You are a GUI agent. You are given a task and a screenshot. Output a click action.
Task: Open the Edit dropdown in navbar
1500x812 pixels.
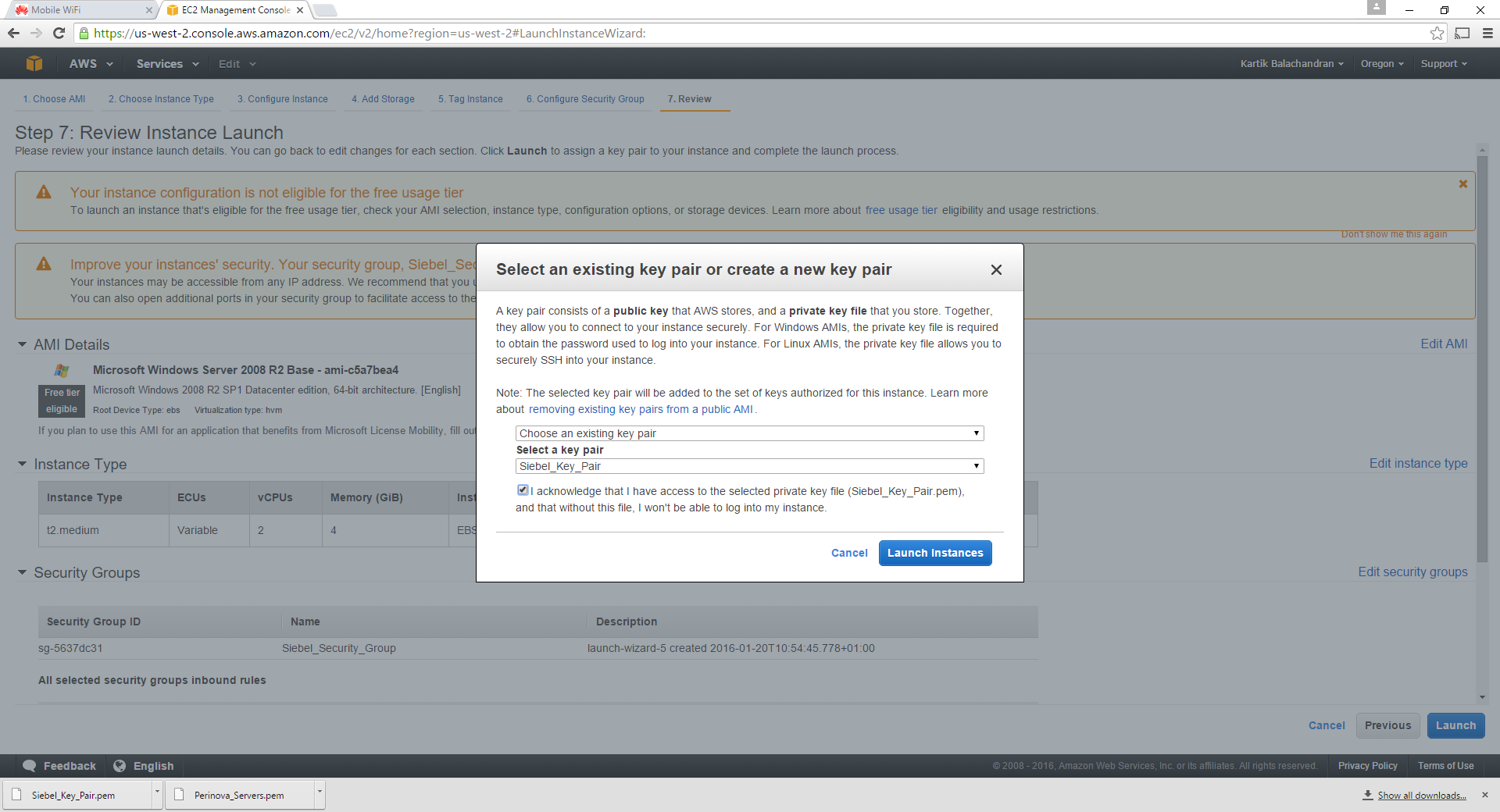pyautogui.click(x=237, y=64)
